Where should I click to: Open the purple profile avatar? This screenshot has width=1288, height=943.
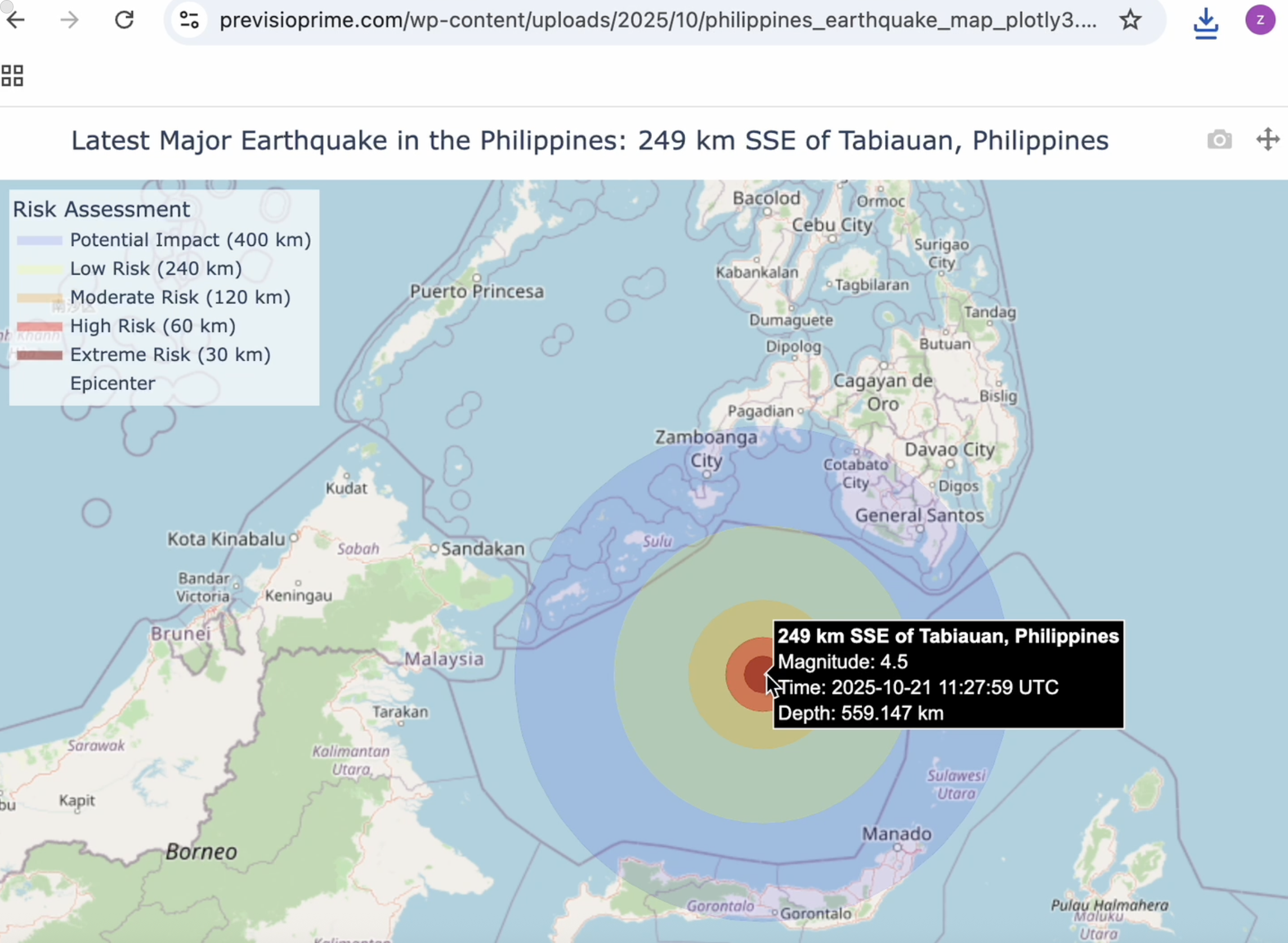pos(1260,21)
